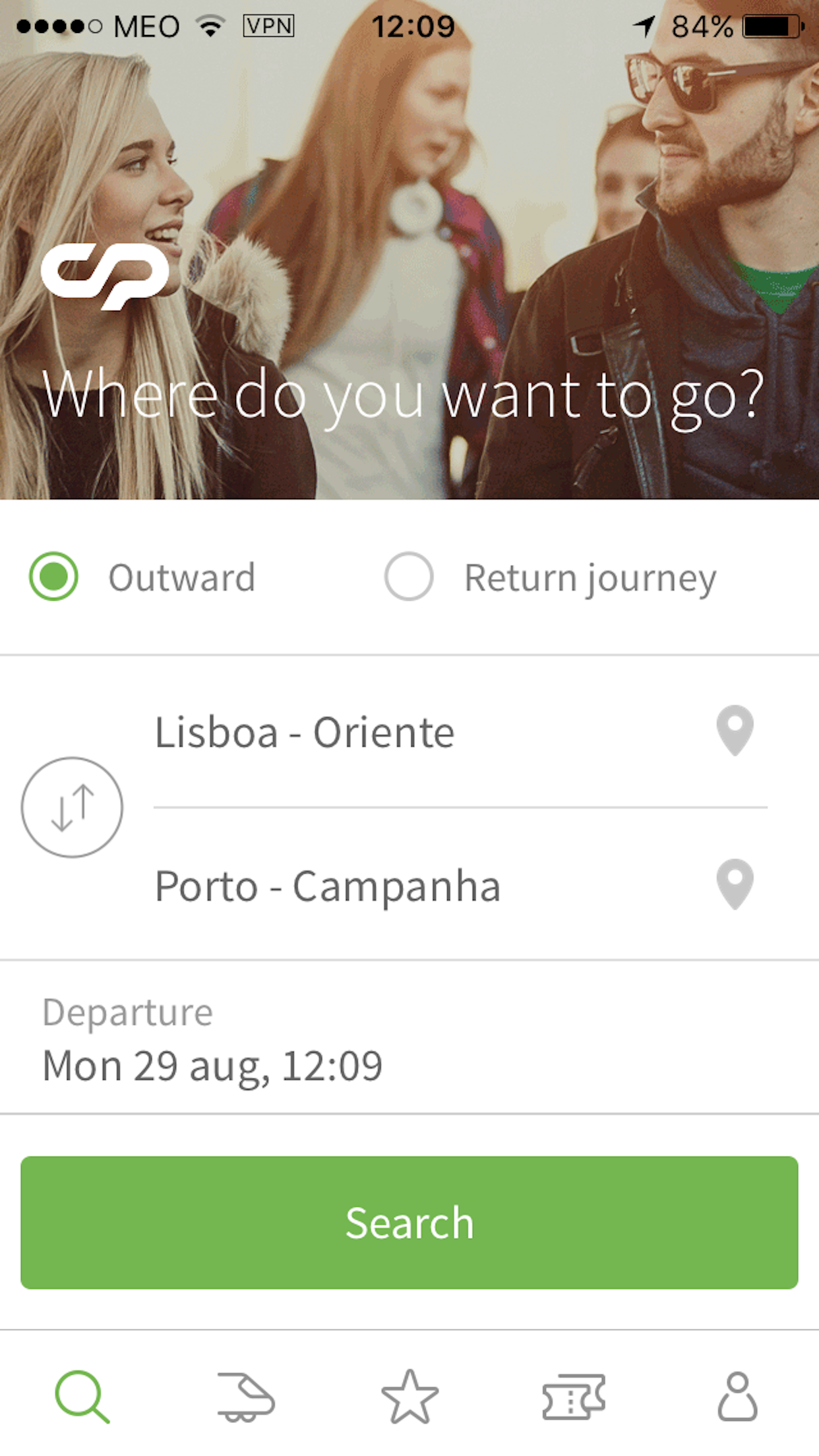This screenshot has width=819, height=1456.
Task: Open the tickets tab icon
Action: tap(573, 1397)
